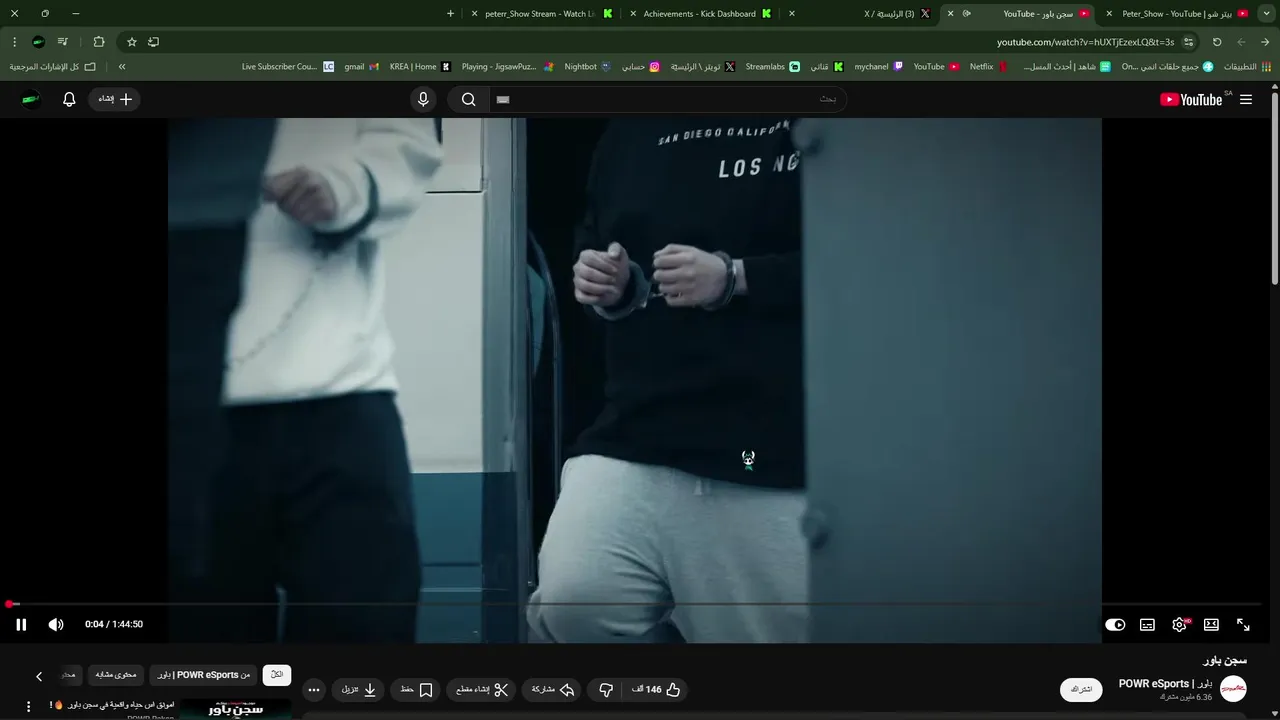Click the search magnifier button
Image resolution: width=1280 pixels, height=720 pixels.
468,99
